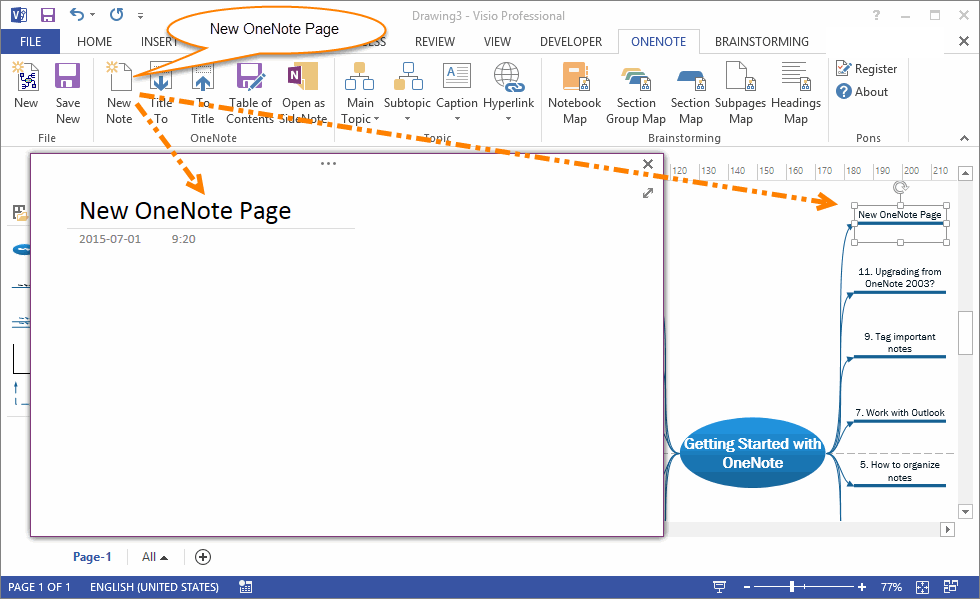The image size is (980, 599).
Task: Click the New OneNote Page title field
Action: (x=185, y=211)
